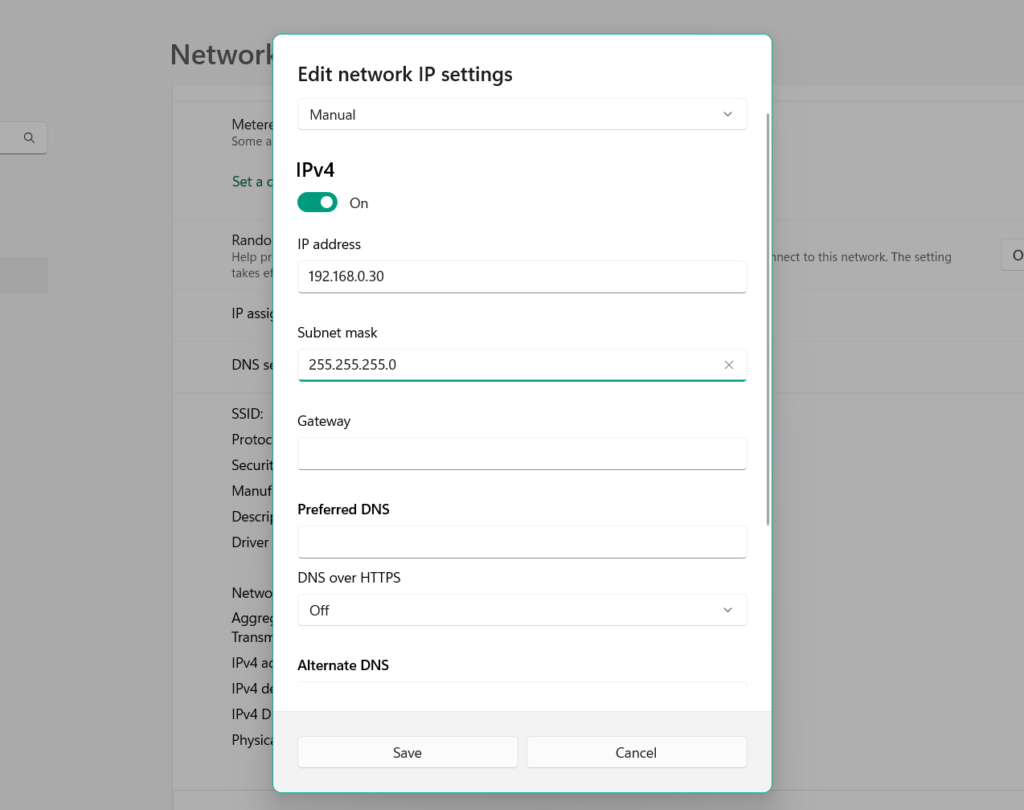Click the Metered connection row behind the dialog
1024x810 pixels.
click(252, 125)
